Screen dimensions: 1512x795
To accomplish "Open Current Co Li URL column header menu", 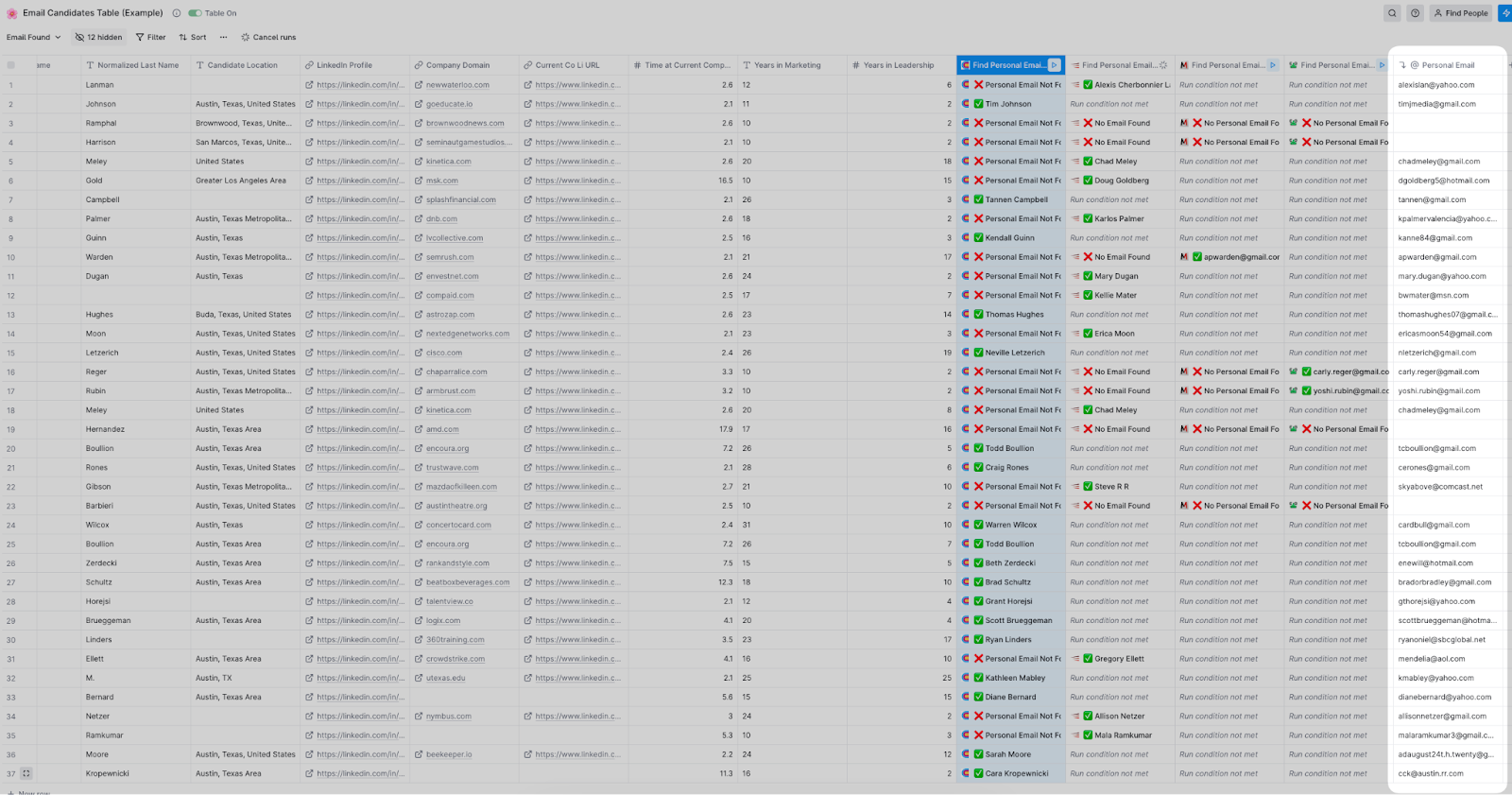I will coord(573,65).
